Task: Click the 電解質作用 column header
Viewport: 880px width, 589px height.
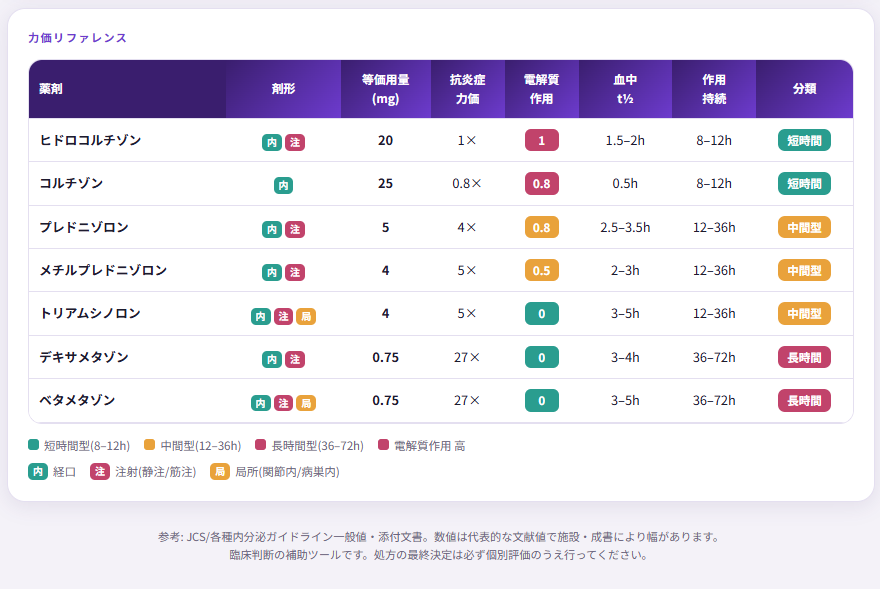Action: 542,89
